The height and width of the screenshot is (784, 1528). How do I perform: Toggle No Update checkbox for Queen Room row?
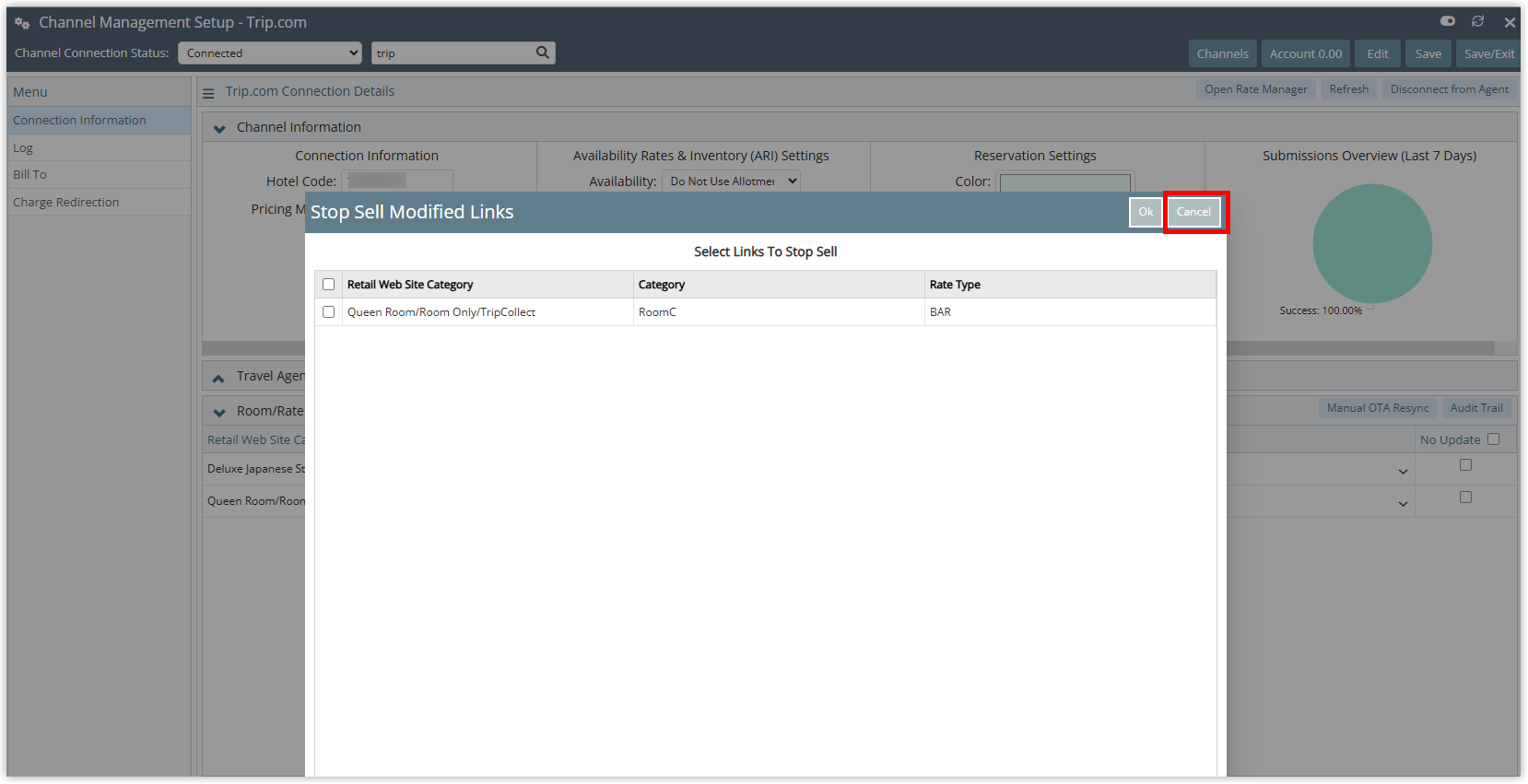pos(1465,497)
